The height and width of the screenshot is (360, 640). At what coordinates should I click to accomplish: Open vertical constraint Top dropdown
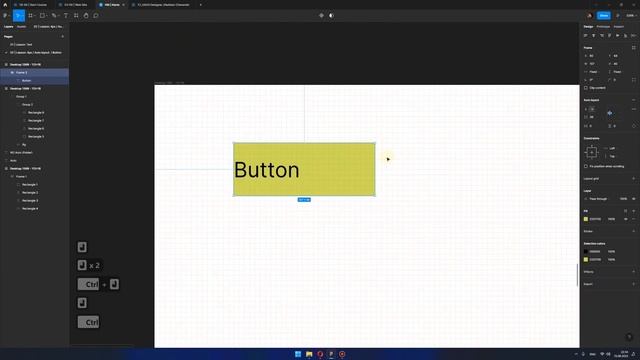click(x=611, y=156)
